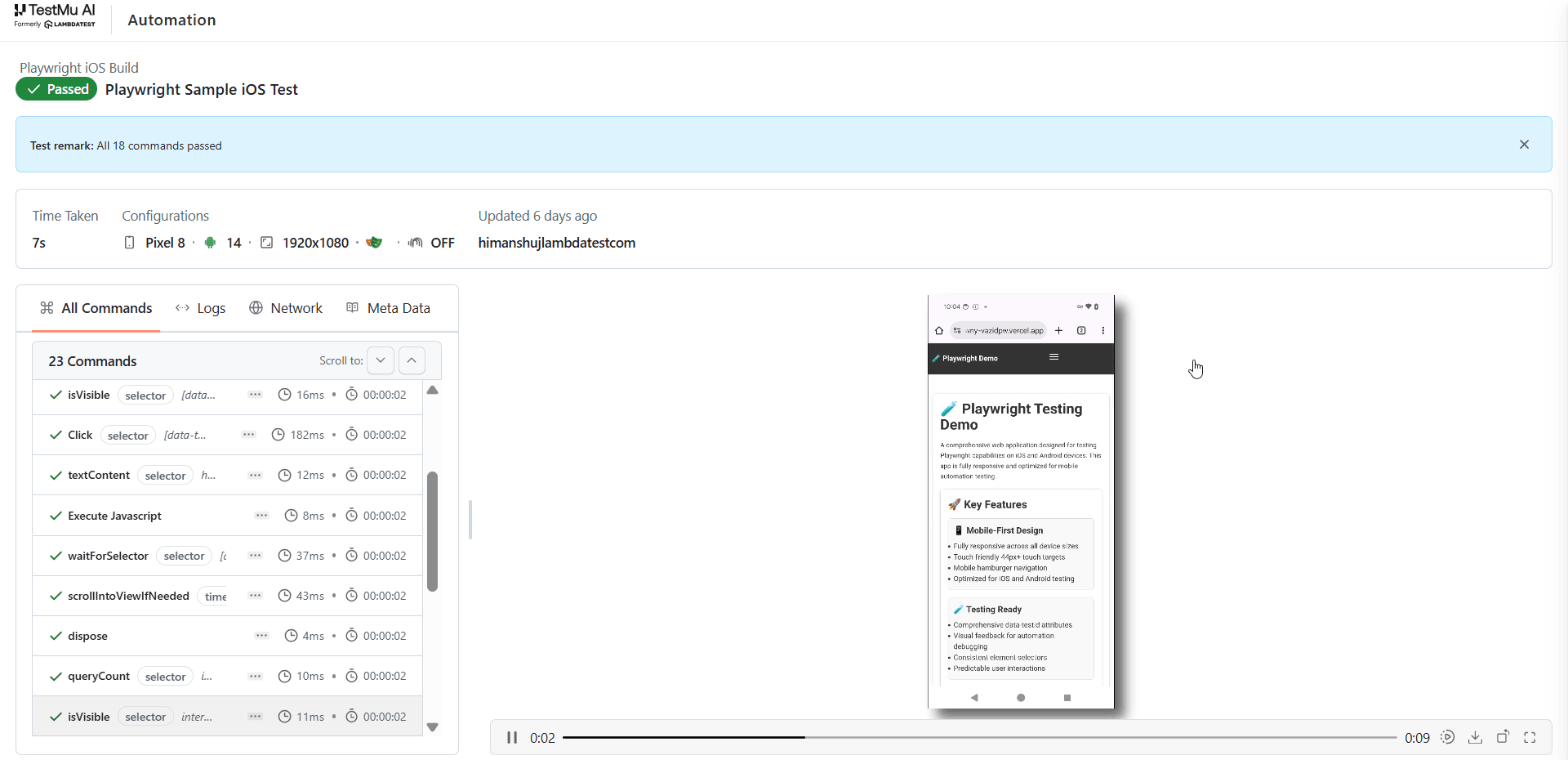
Task: Click the 1920x1080 resolution icon
Action: [x=266, y=243]
